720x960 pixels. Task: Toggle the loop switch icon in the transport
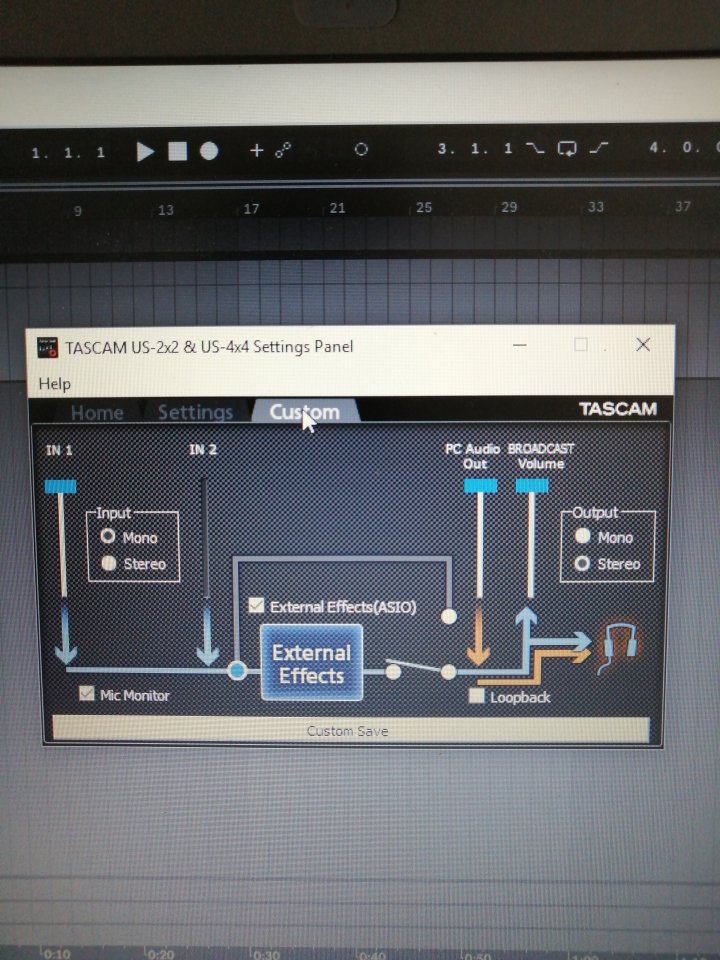click(567, 148)
